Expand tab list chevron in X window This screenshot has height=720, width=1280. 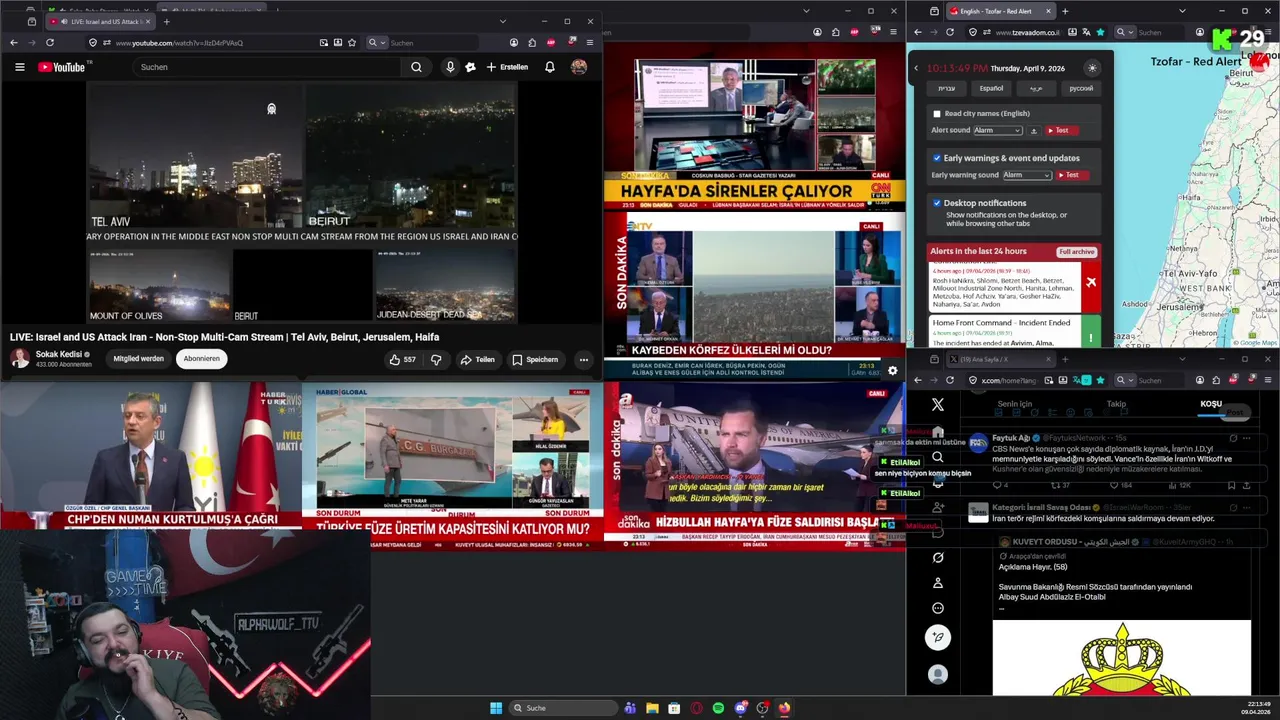click(x=1183, y=358)
